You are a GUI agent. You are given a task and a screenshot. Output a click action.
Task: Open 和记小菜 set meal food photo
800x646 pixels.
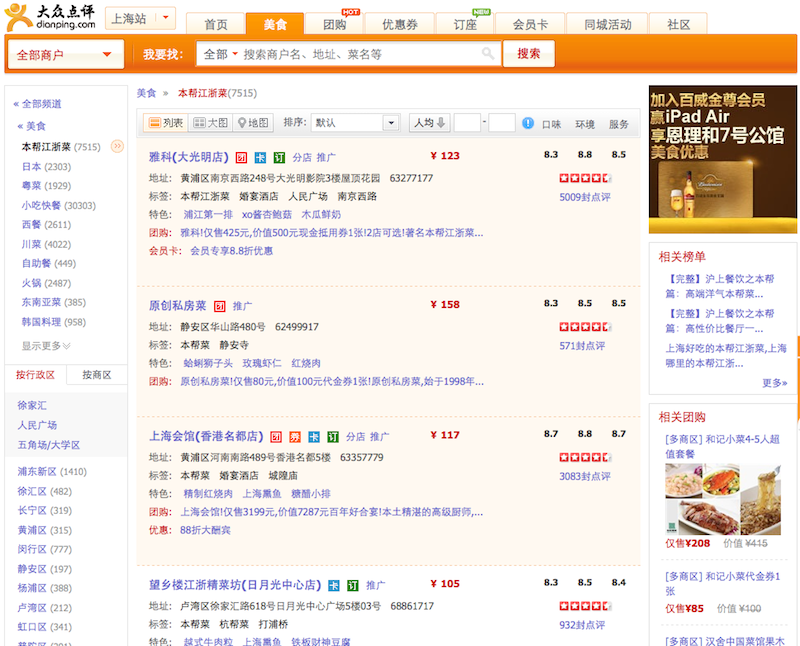723,499
